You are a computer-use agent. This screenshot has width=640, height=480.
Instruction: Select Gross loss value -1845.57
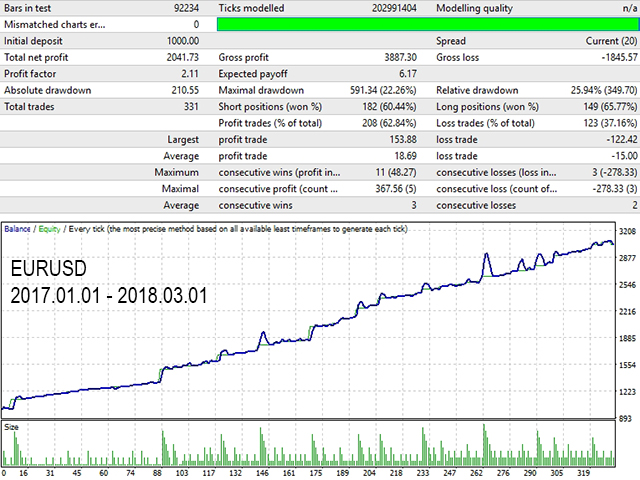[x=619, y=57]
